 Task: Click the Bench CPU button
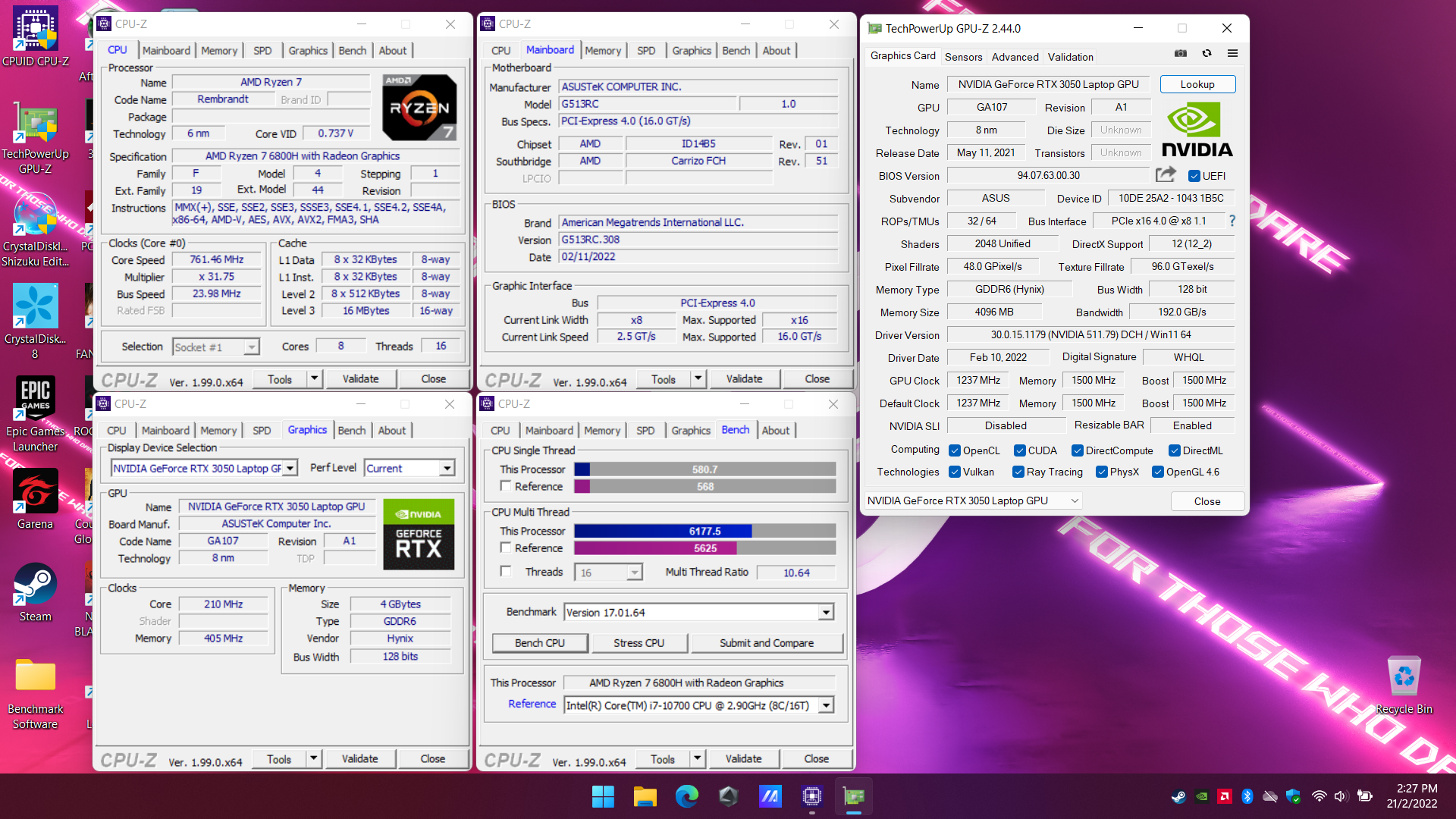[x=540, y=642]
